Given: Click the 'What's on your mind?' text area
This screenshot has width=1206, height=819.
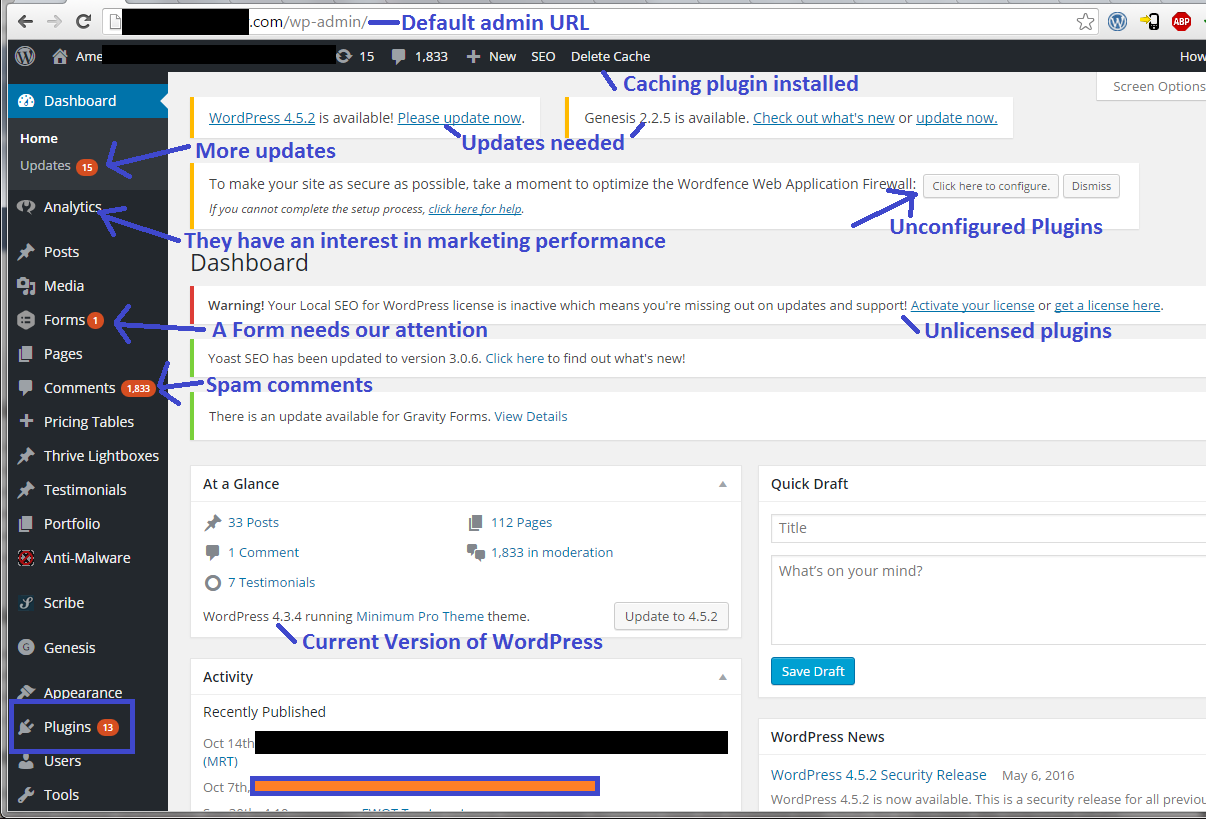Looking at the screenshot, I should click(988, 599).
